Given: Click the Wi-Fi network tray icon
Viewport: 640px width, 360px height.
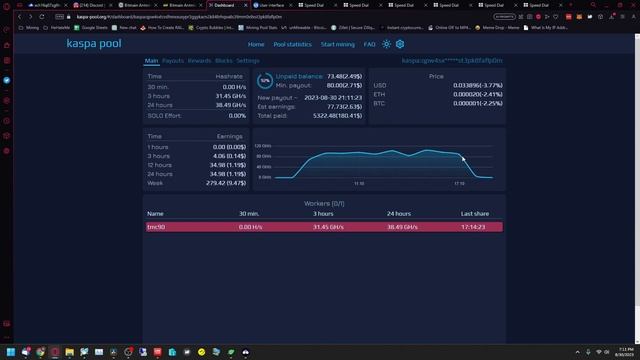Looking at the screenshot, I should click(x=599, y=352).
